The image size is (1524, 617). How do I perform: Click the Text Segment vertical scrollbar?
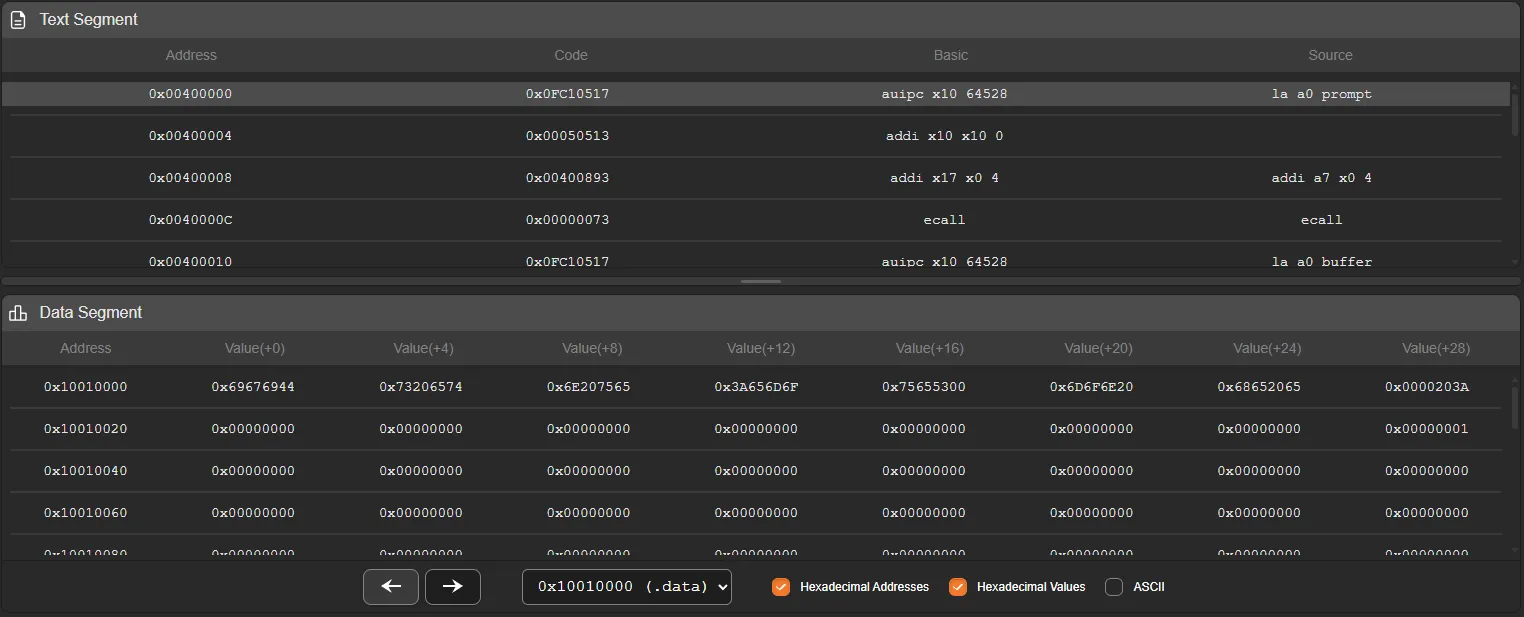[x=1514, y=110]
